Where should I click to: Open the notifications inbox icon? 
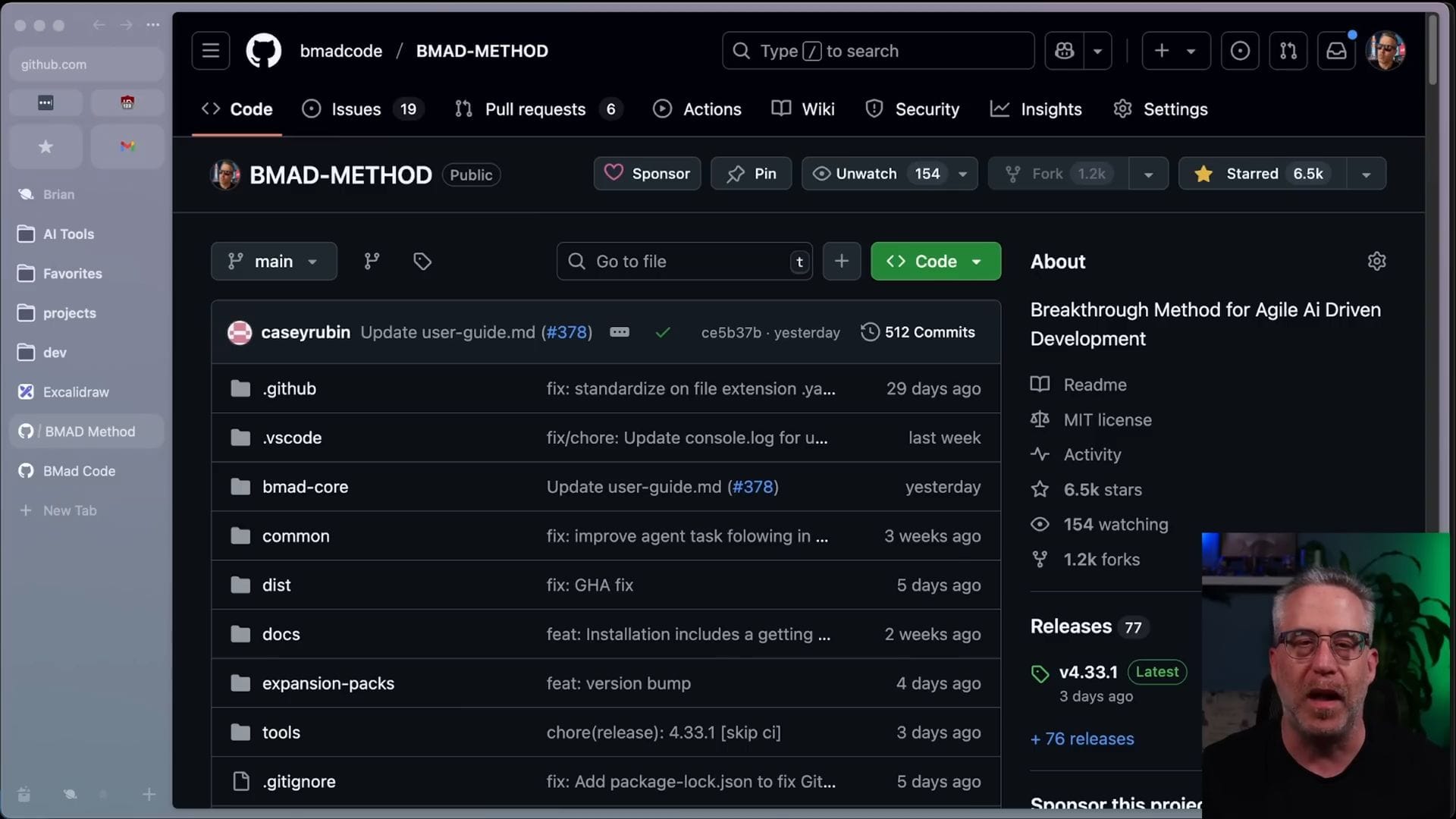pos(1335,51)
